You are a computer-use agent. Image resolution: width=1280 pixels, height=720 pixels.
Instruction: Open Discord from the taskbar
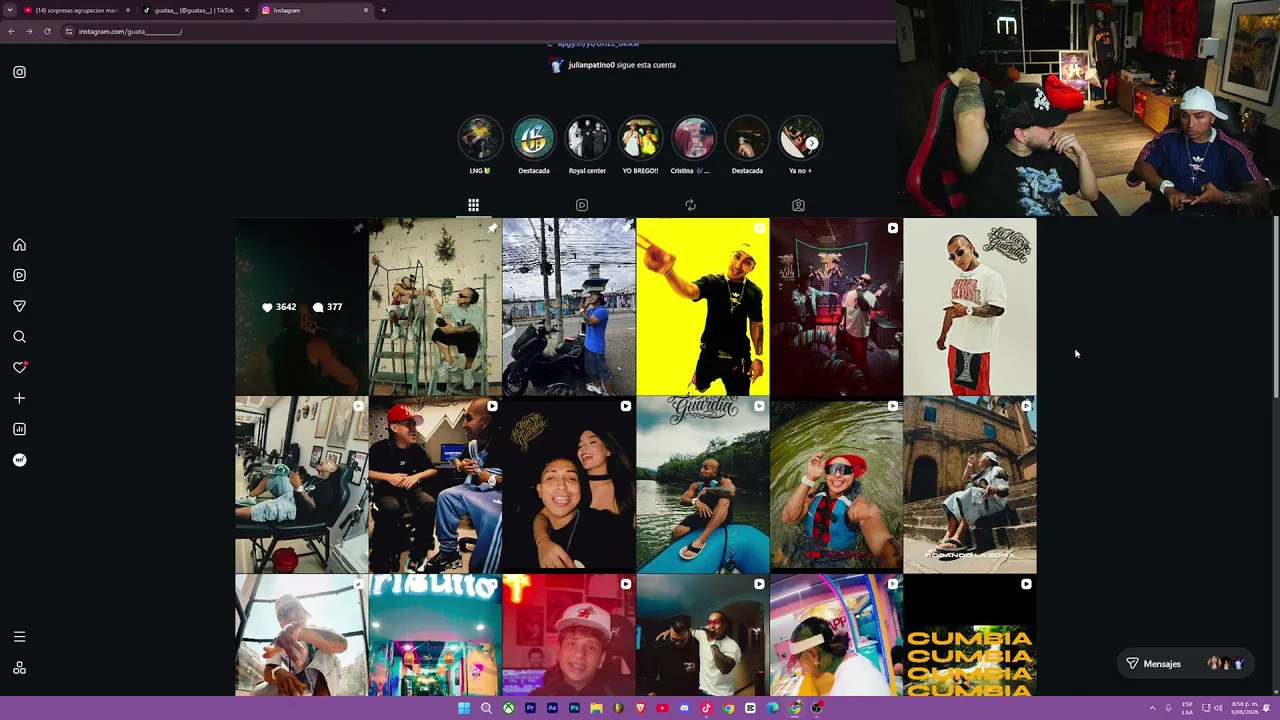pos(684,708)
